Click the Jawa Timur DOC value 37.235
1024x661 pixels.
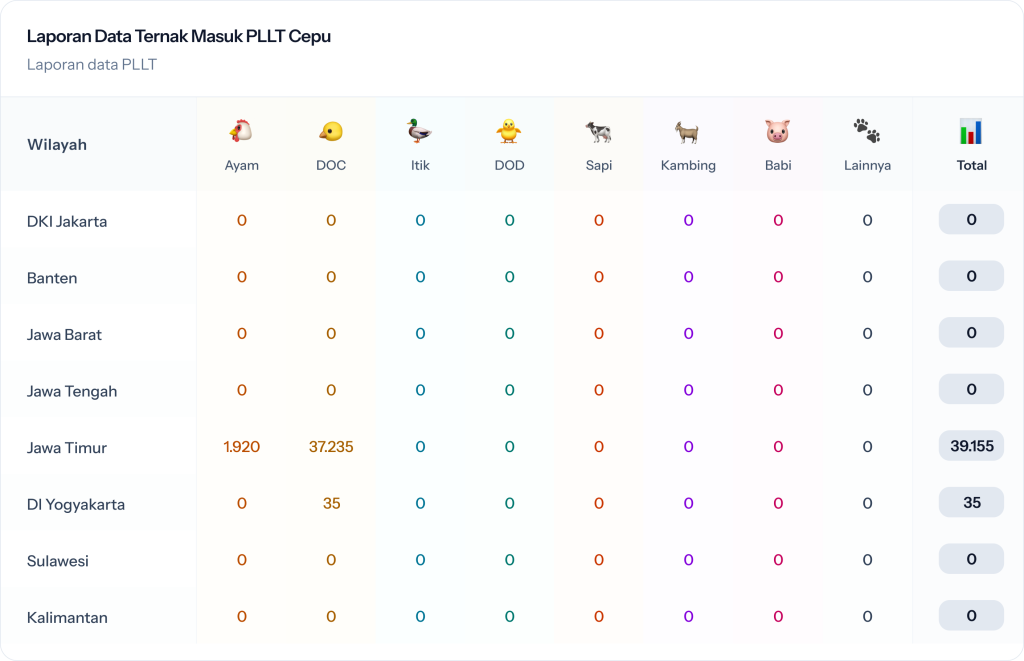click(x=331, y=447)
